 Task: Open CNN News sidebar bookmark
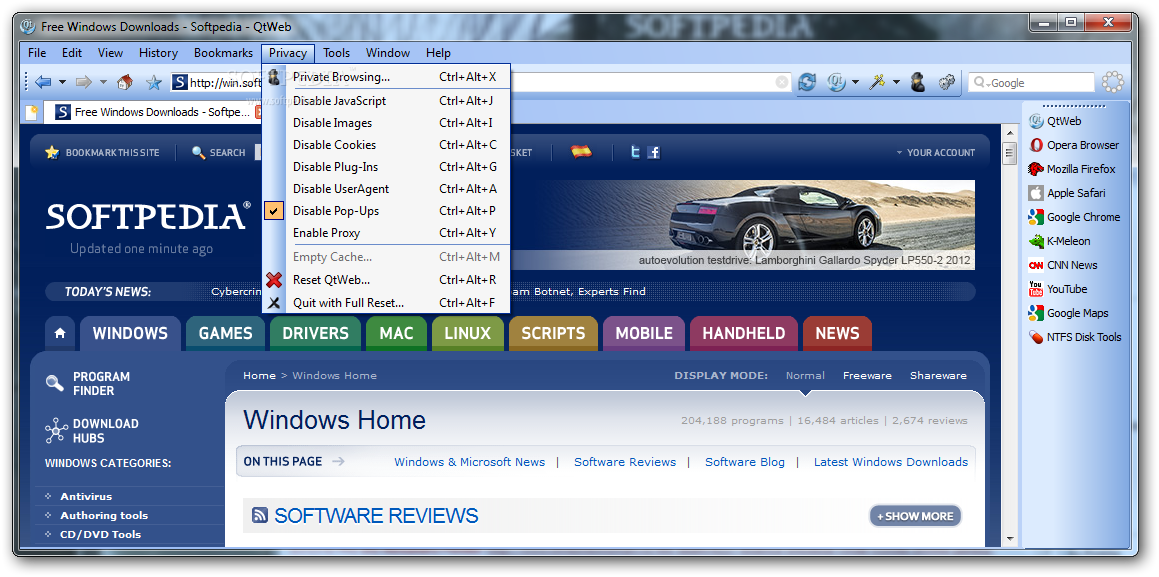(x=1063, y=265)
